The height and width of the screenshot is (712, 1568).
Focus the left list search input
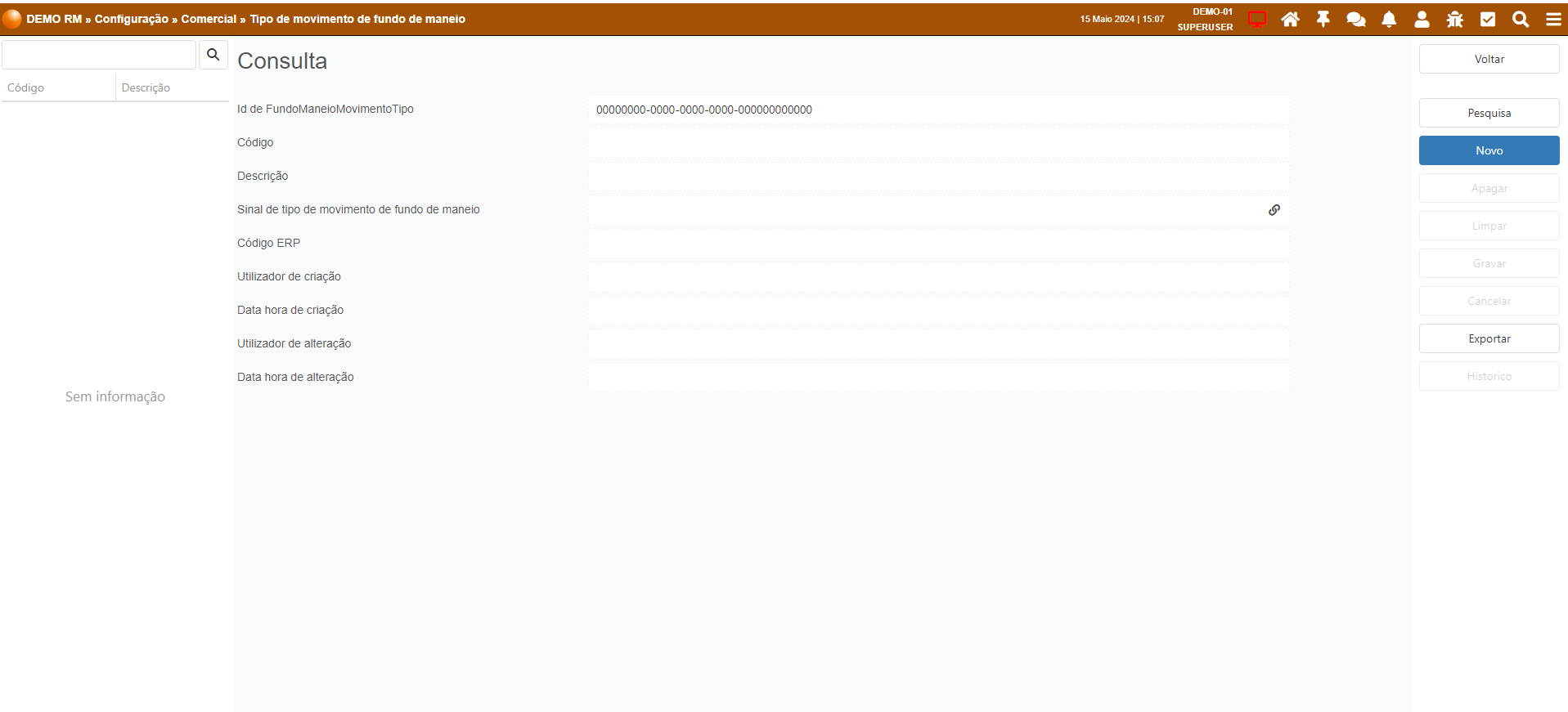click(99, 55)
